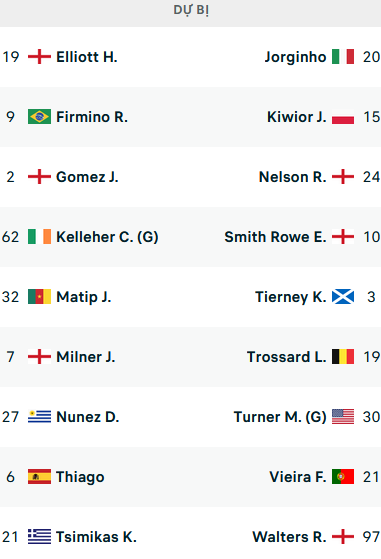The width and height of the screenshot is (381, 559).
Task: Click the USA flag beside Turner M.
Action: click(343, 417)
